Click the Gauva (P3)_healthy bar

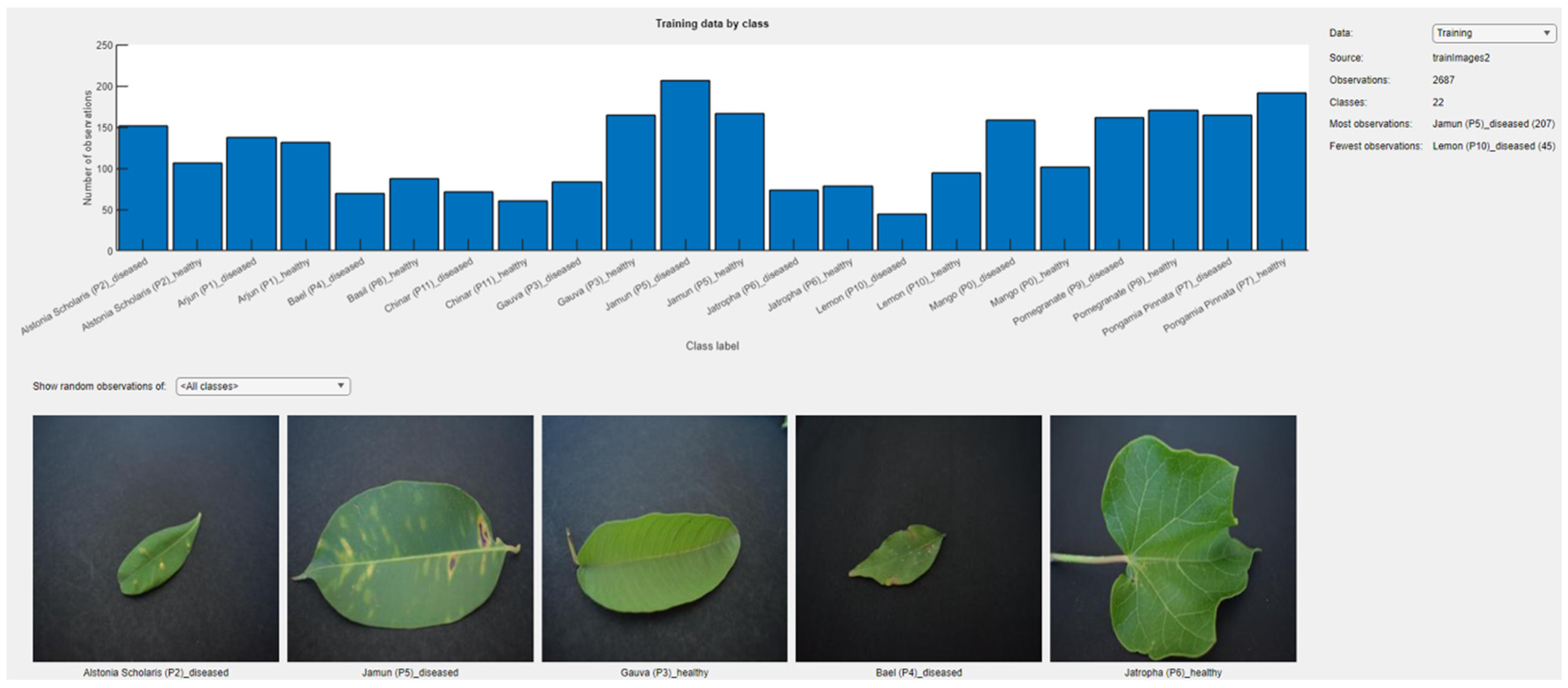pos(631,182)
